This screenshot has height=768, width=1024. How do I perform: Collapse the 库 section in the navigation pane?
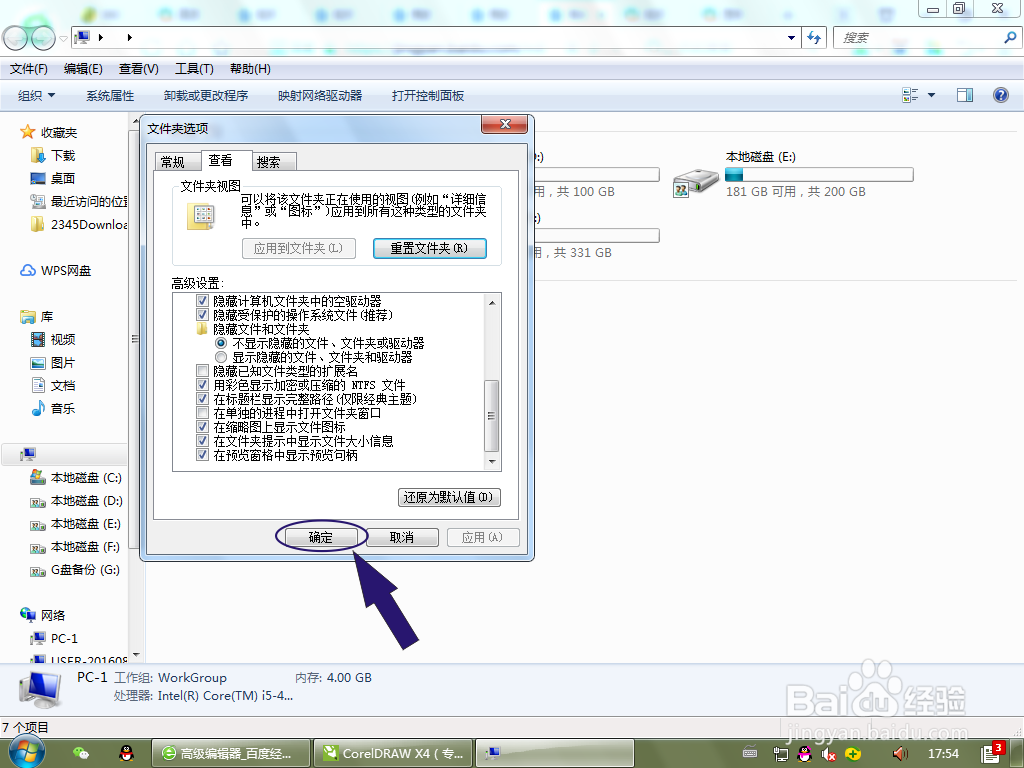coord(16,316)
